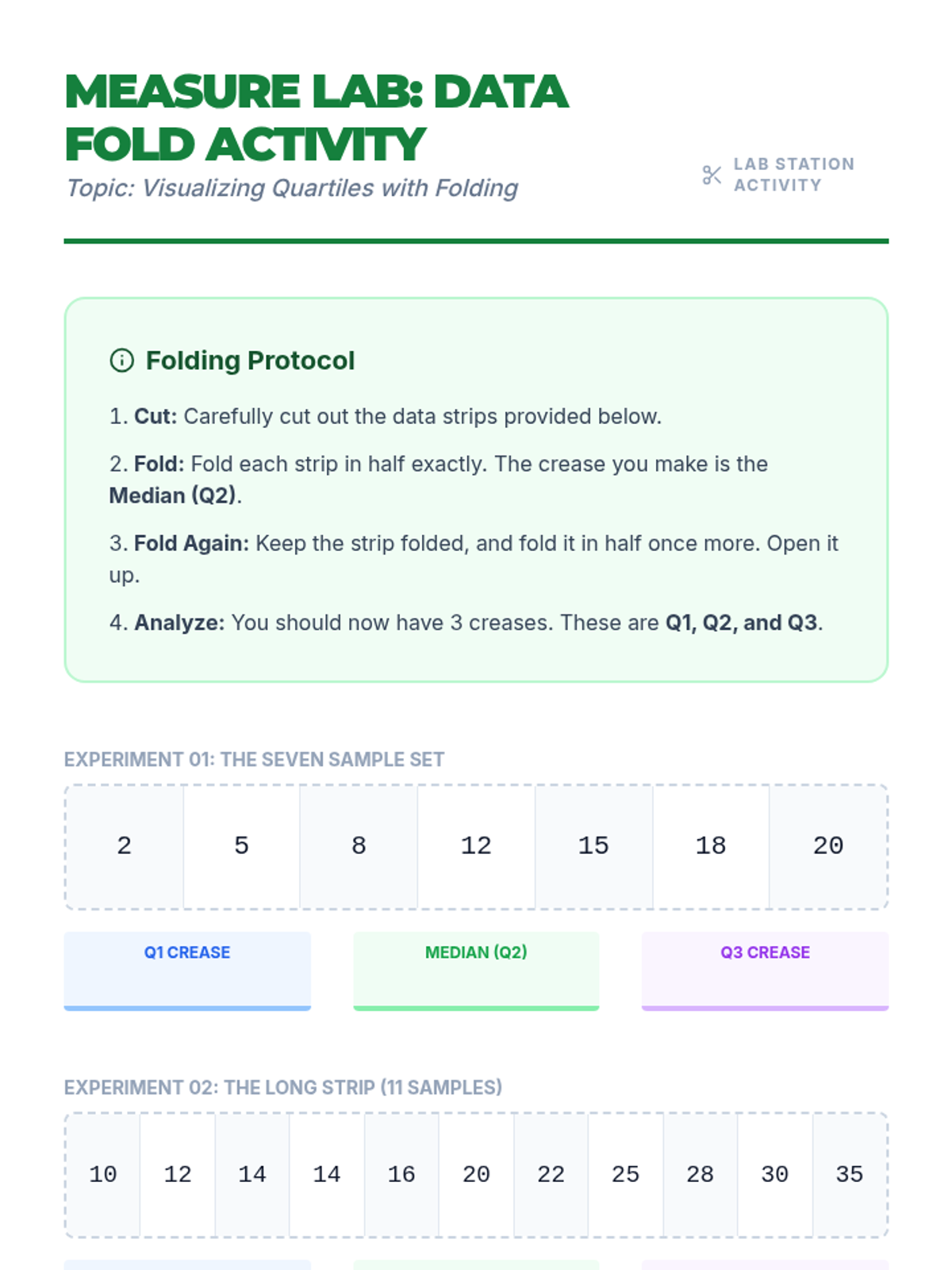
Task: Select the cell with value 22
Action: [551, 1175]
